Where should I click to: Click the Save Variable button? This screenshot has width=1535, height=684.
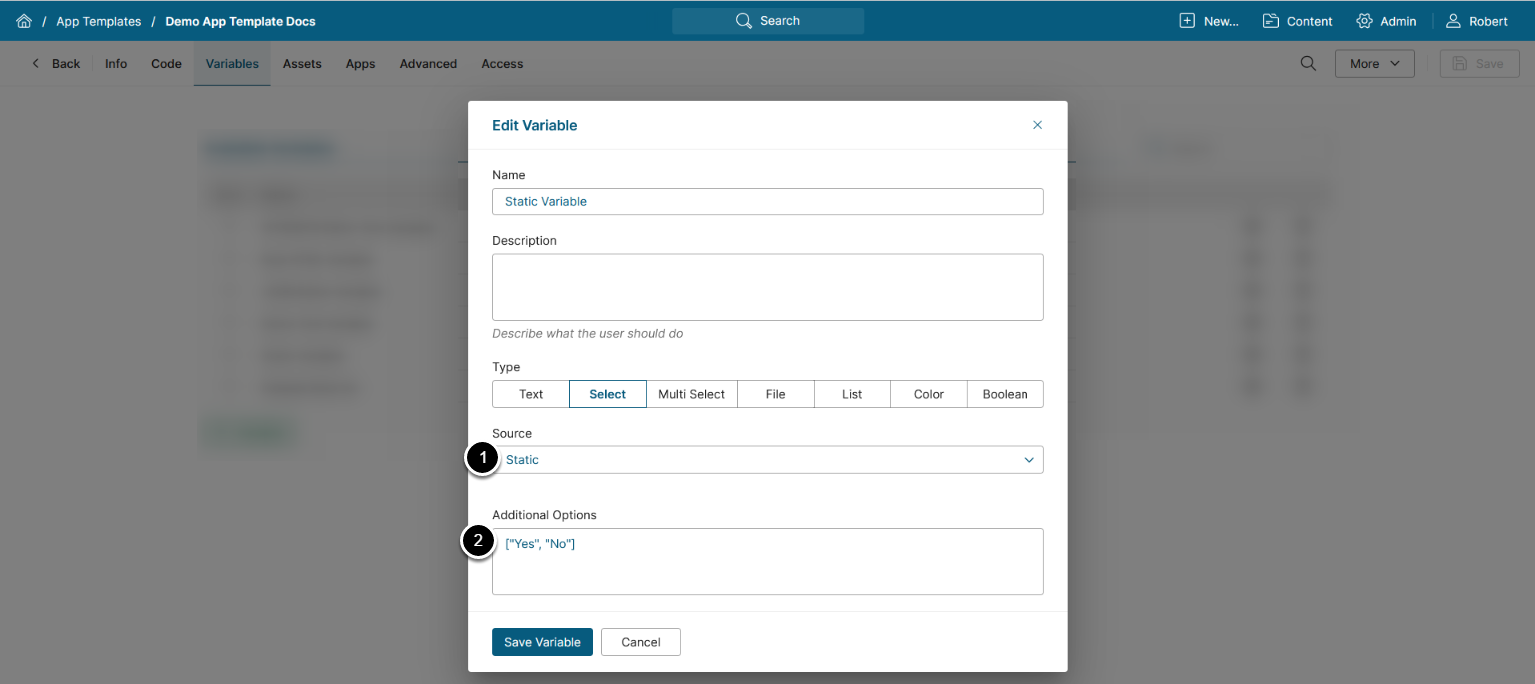click(542, 642)
